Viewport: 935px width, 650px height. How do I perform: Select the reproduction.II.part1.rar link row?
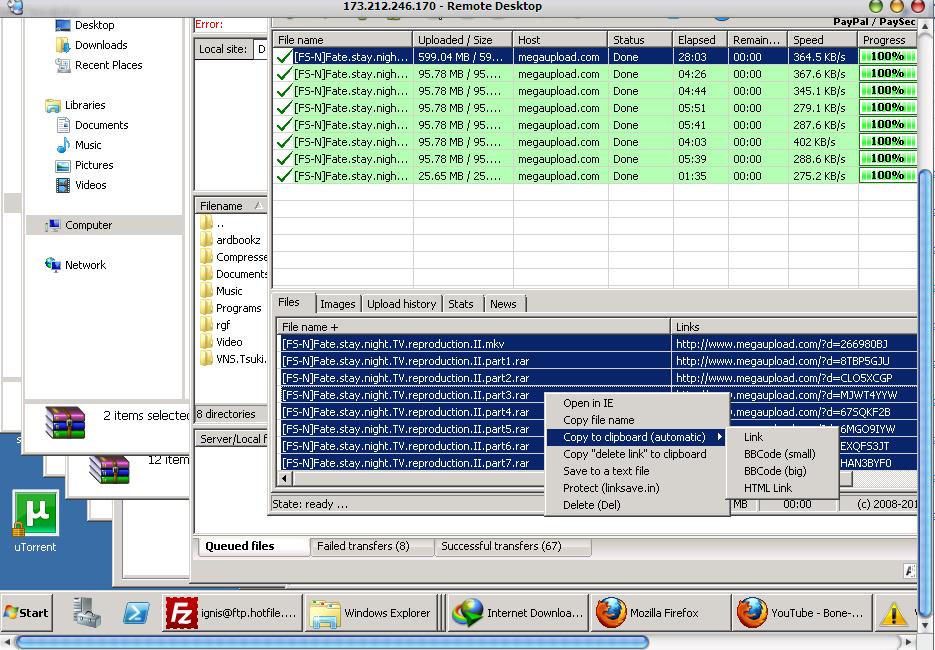point(598,361)
